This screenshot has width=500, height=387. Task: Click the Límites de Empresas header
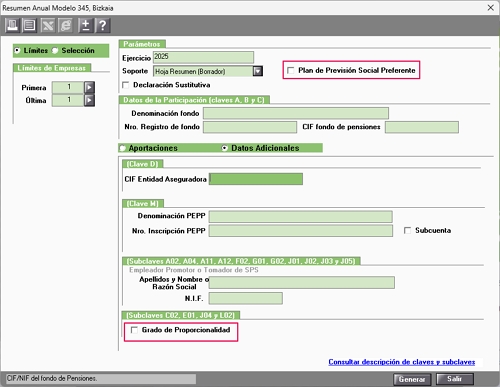(52, 68)
